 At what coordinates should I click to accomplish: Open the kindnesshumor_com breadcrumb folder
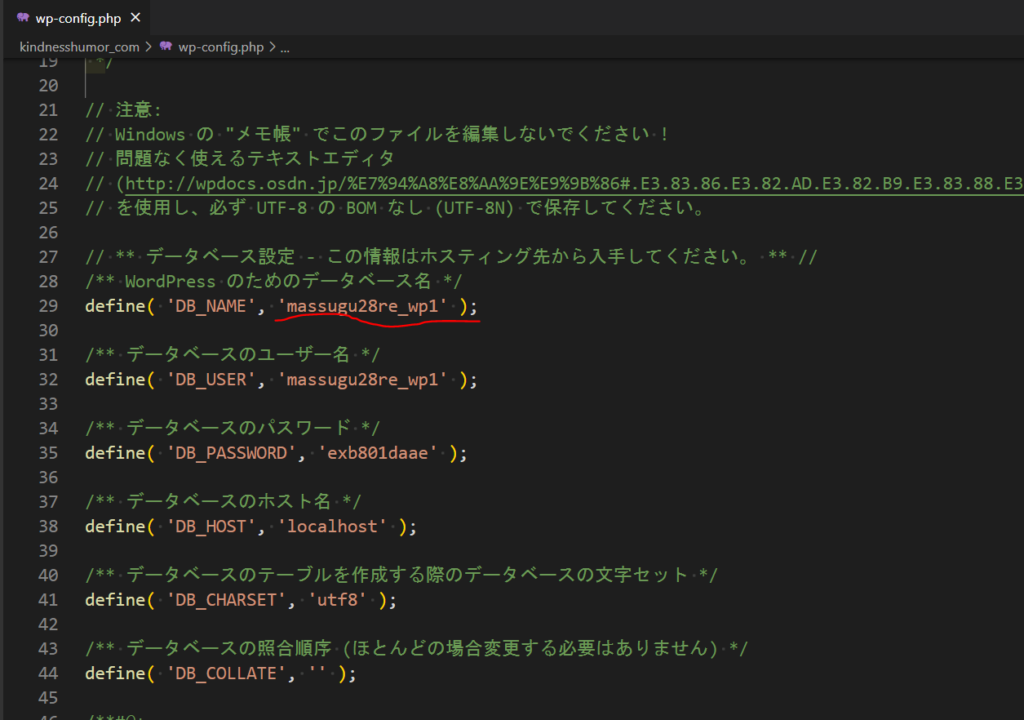point(79,47)
